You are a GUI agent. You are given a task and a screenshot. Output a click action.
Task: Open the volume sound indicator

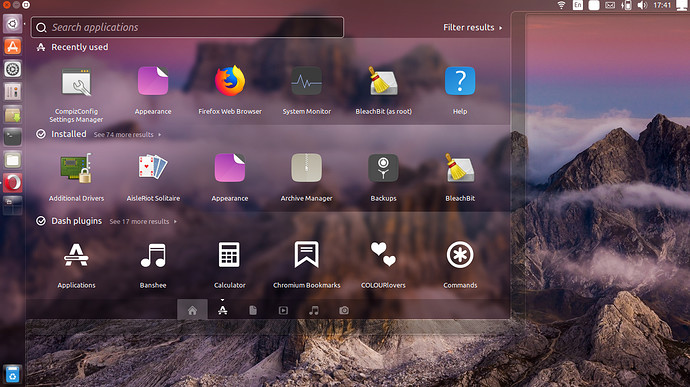pyautogui.click(x=642, y=5)
